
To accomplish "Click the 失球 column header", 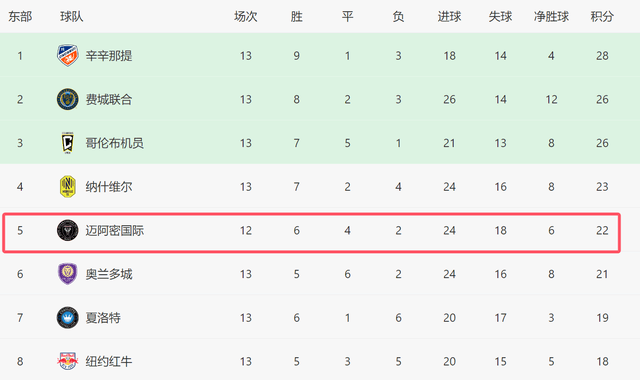I will coord(500,17).
